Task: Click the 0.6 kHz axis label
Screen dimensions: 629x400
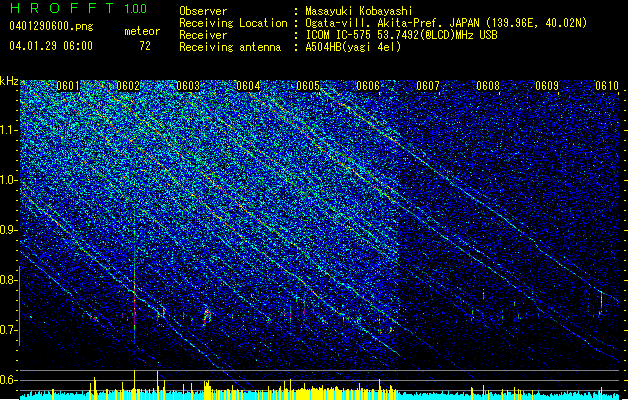Action: click(x=9, y=380)
